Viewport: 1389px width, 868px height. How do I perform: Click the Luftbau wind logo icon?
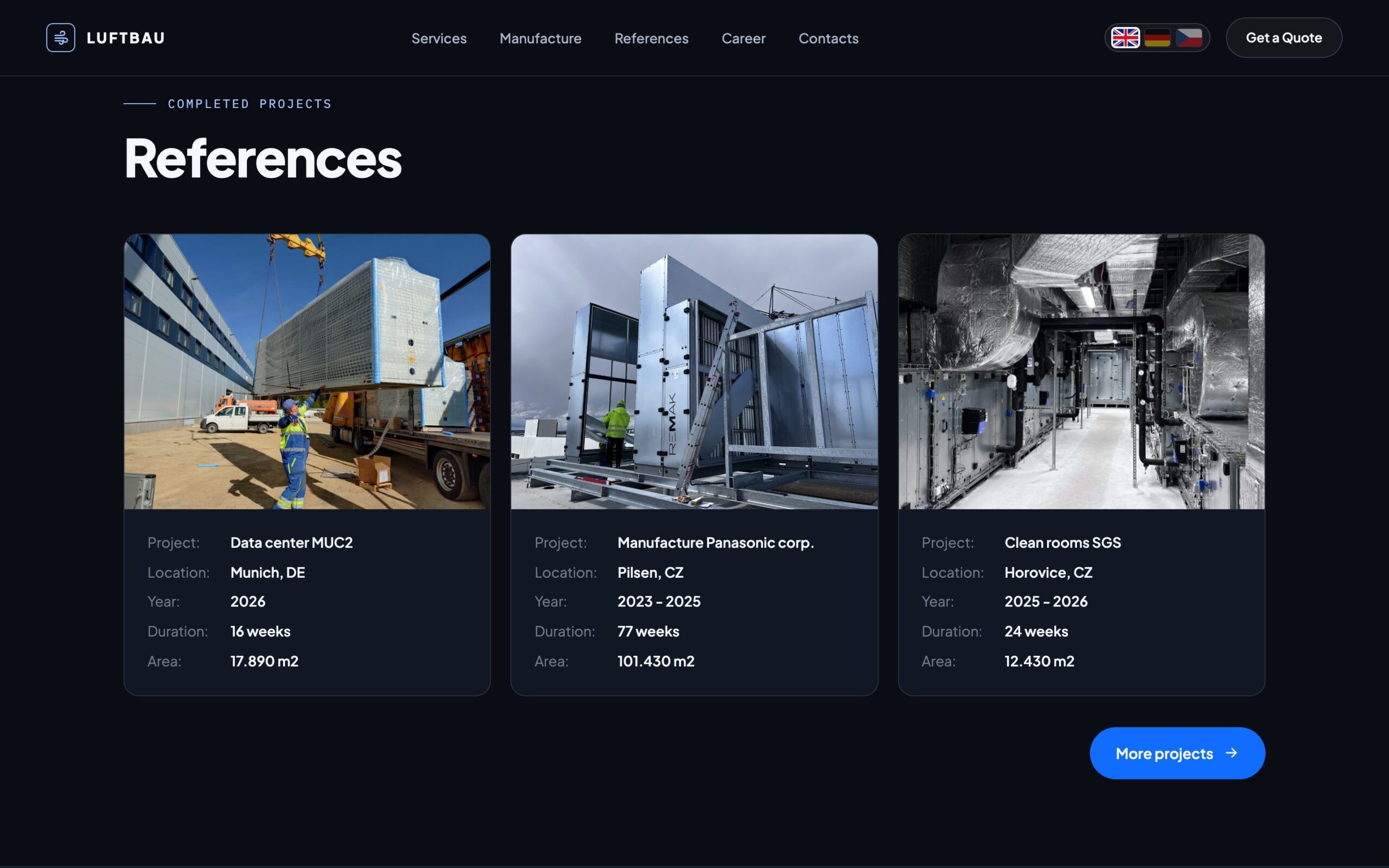coord(60,38)
